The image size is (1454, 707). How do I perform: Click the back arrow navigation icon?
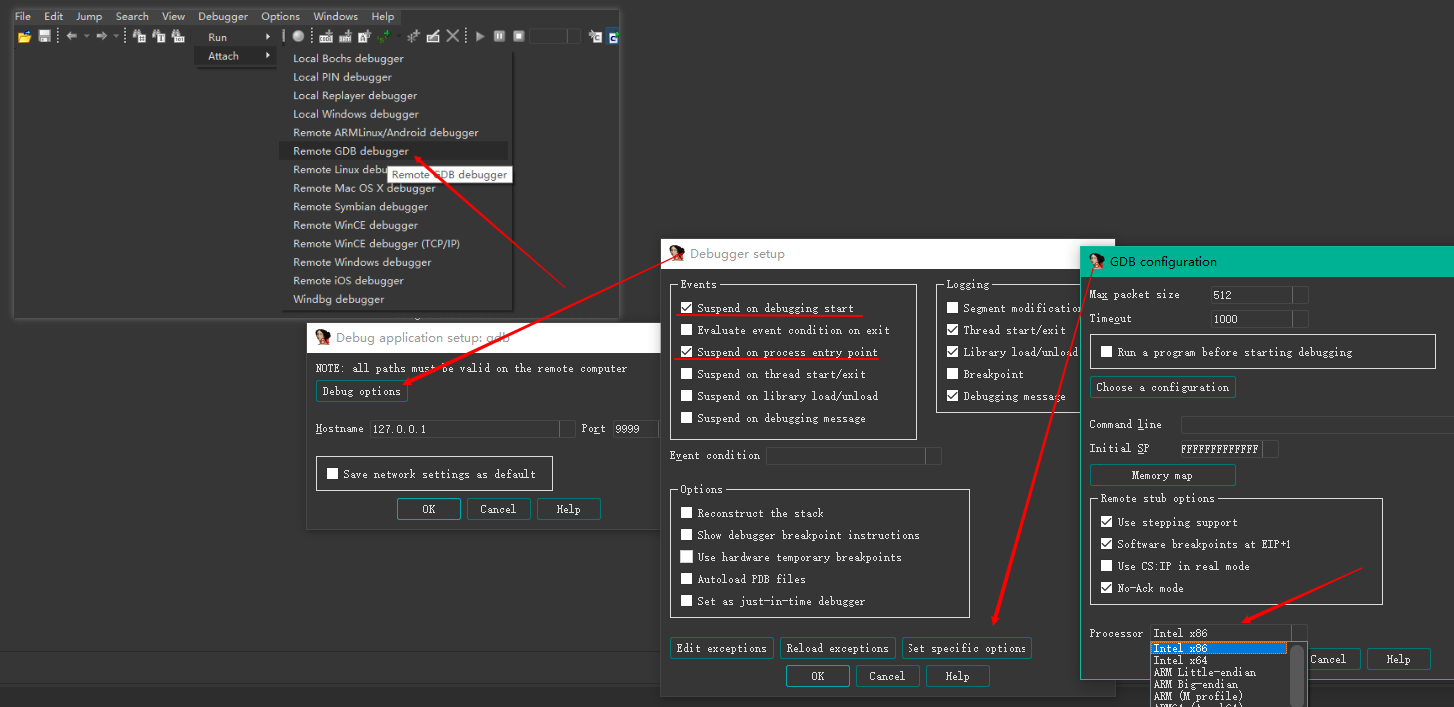72,37
